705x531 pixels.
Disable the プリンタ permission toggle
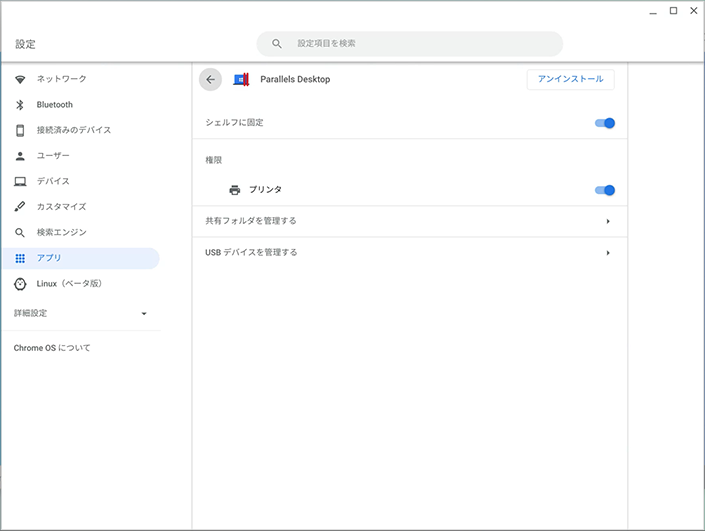604,190
